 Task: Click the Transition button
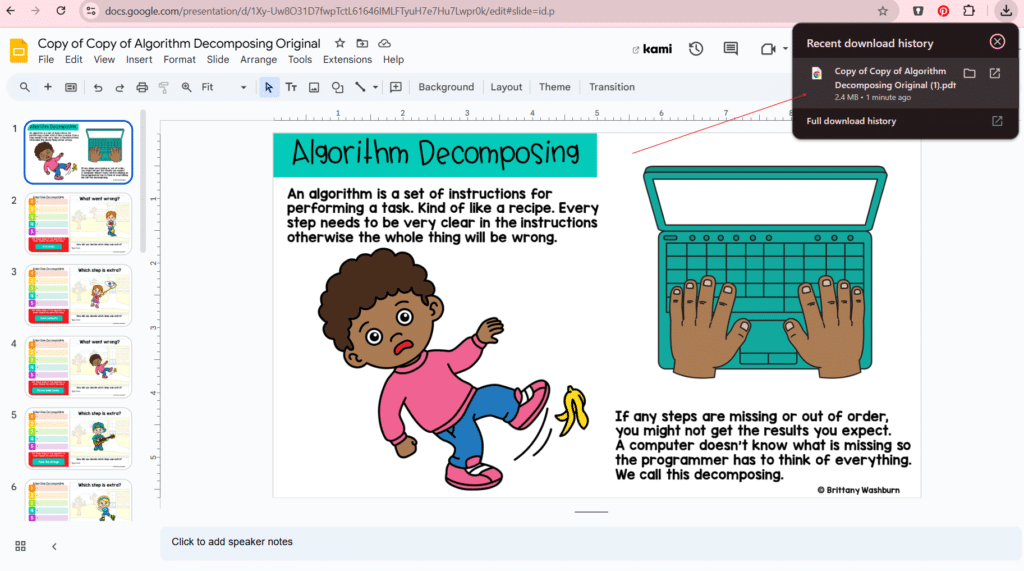pos(612,87)
